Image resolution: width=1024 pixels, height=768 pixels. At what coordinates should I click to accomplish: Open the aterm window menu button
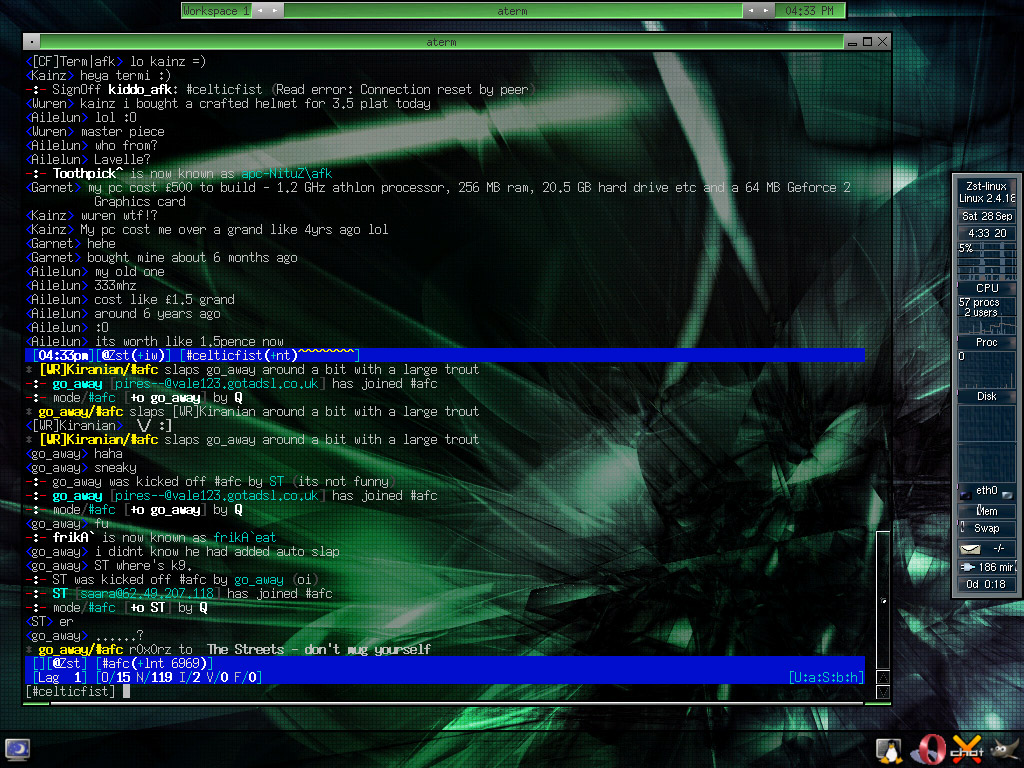(x=32, y=42)
